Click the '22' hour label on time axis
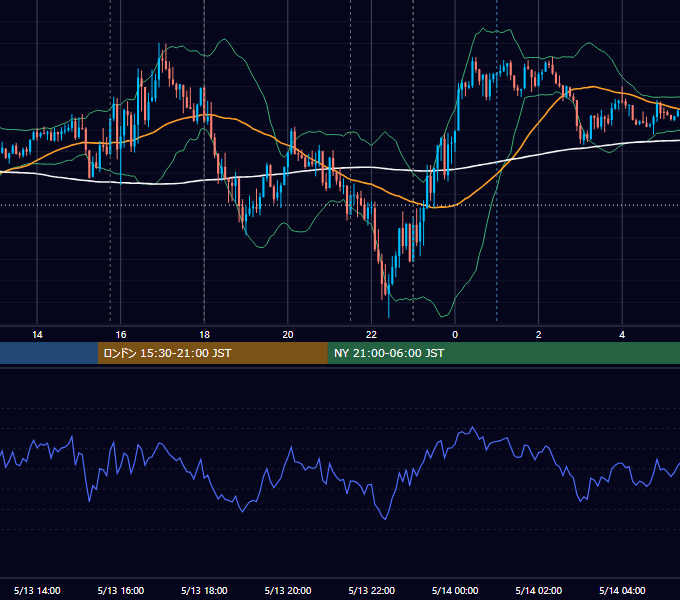 [x=372, y=335]
